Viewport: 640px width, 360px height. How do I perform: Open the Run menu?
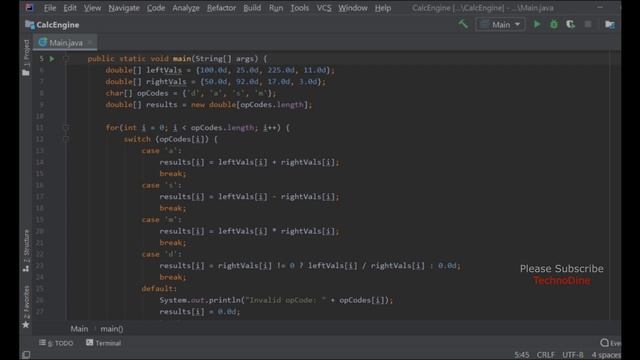276,8
